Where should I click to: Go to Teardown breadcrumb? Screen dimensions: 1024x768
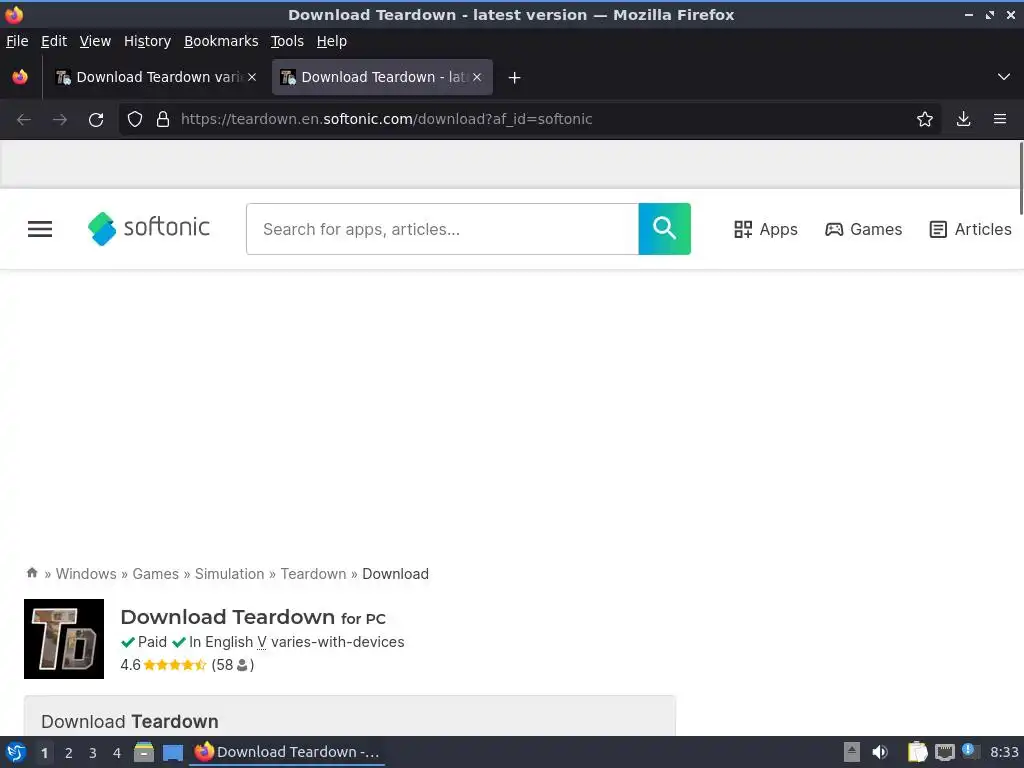click(313, 573)
